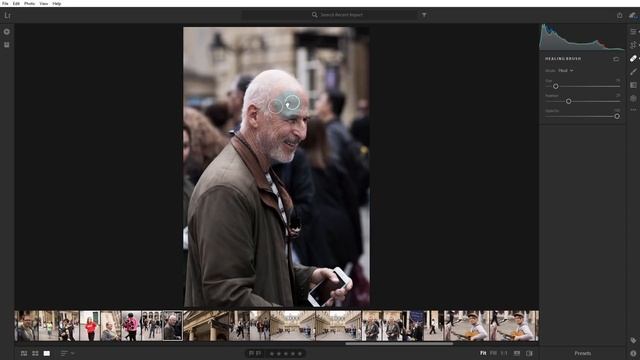Click the Share upload icon

(620, 15)
